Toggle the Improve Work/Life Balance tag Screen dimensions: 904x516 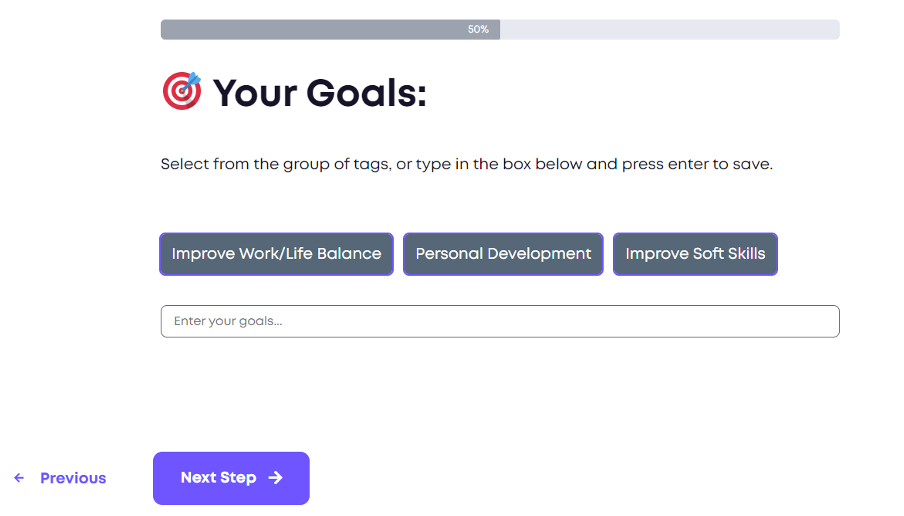point(276,254)
